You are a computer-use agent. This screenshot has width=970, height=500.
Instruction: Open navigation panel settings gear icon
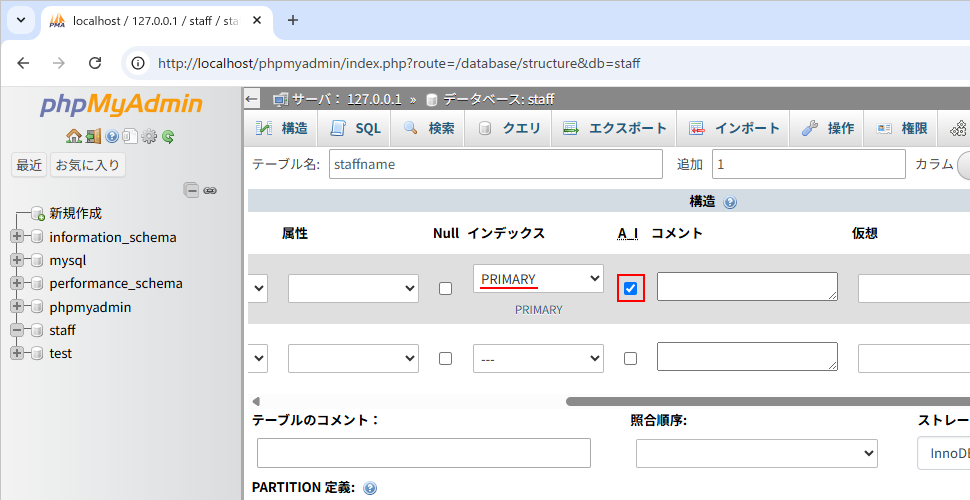(x=149, y=136)
